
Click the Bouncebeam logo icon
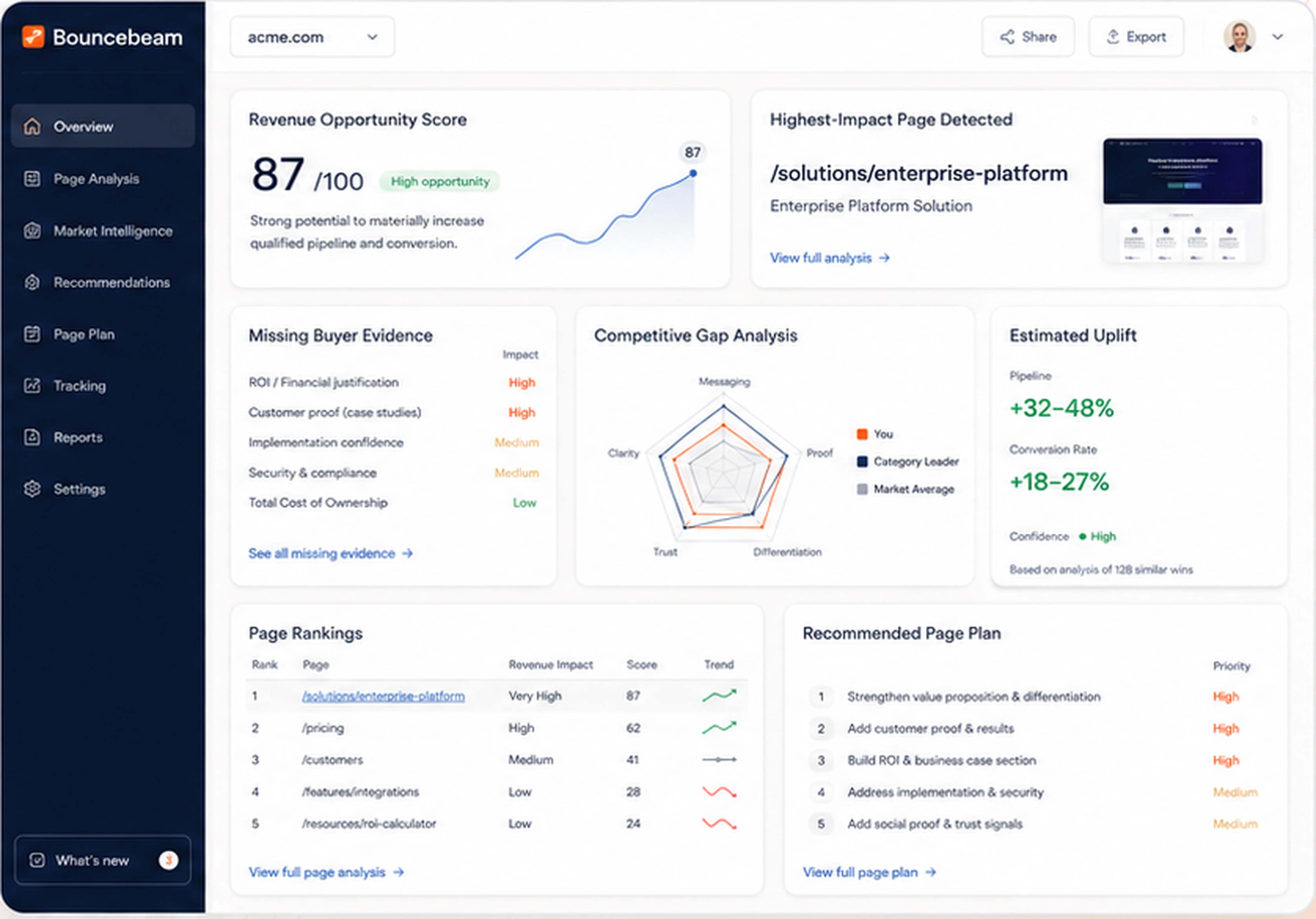33,37
